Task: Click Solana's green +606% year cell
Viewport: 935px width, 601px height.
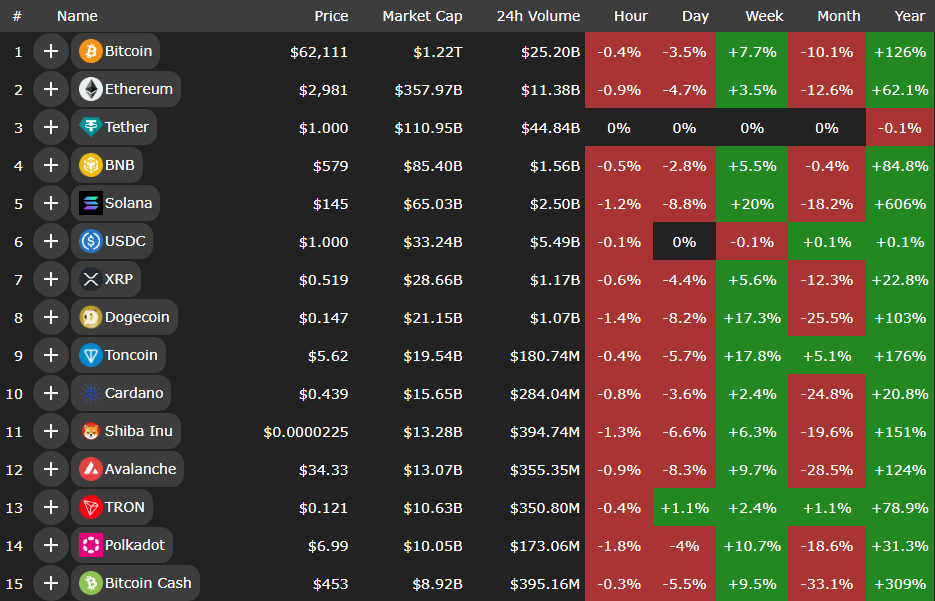Action: pos(900,203)
